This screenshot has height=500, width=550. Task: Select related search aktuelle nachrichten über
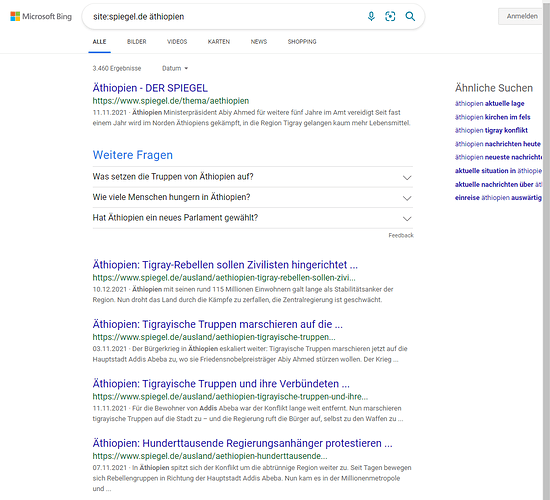coord(498,185)
